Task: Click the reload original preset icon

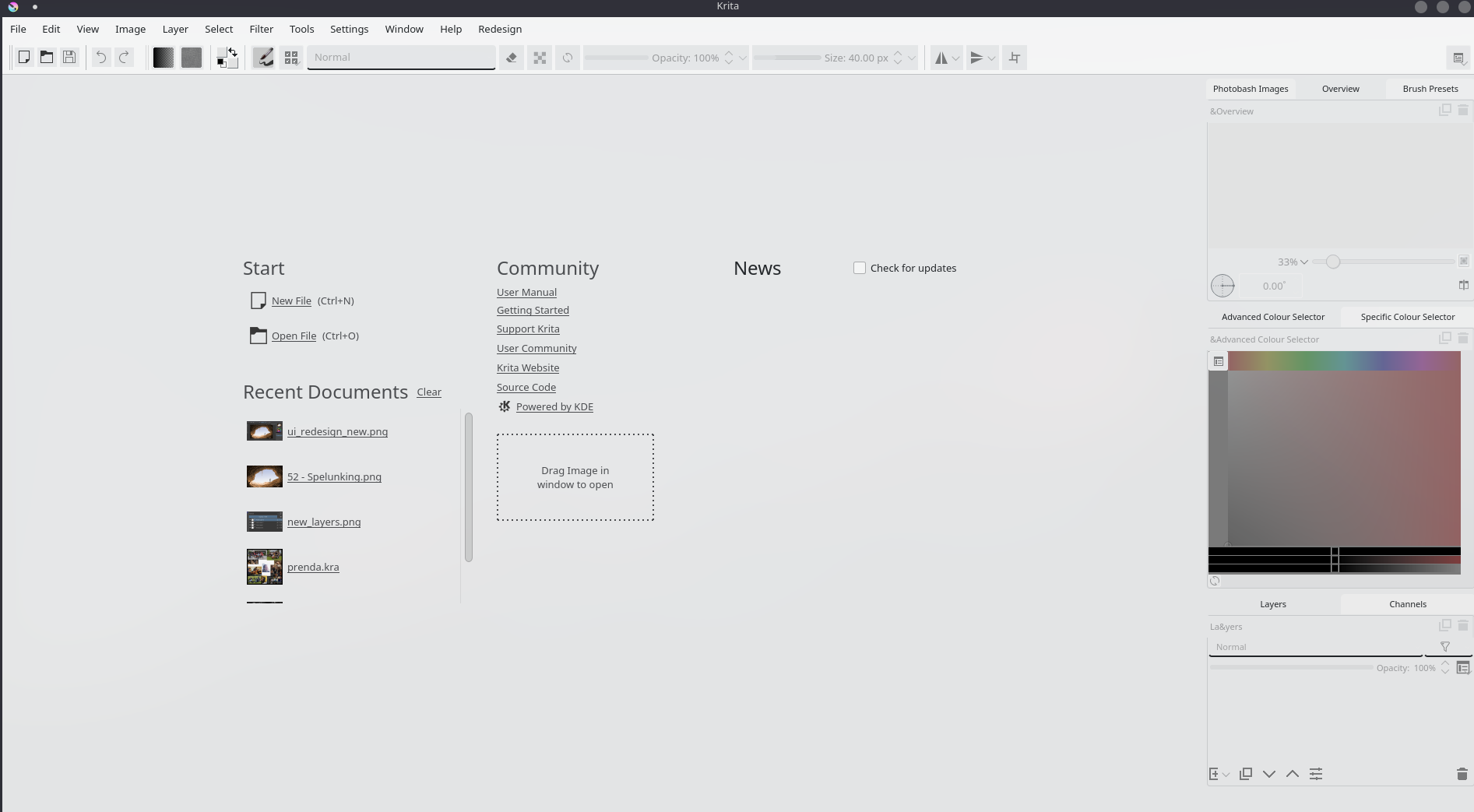Action: [x=568, y=58]
